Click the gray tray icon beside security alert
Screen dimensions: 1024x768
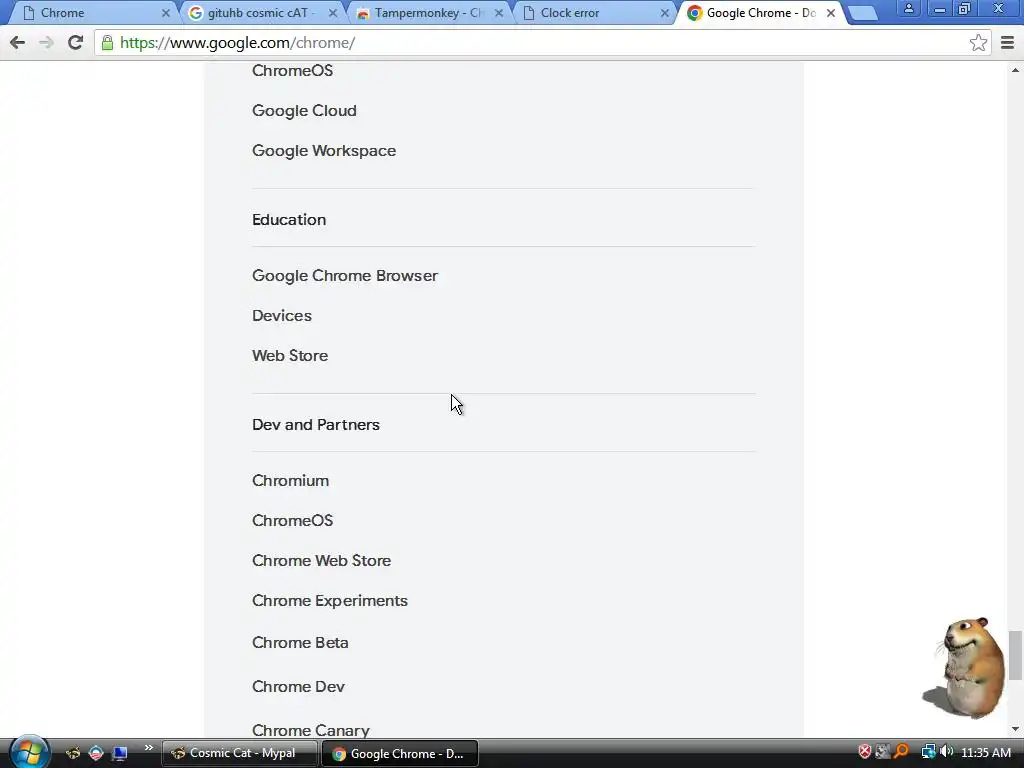point(882,752)
